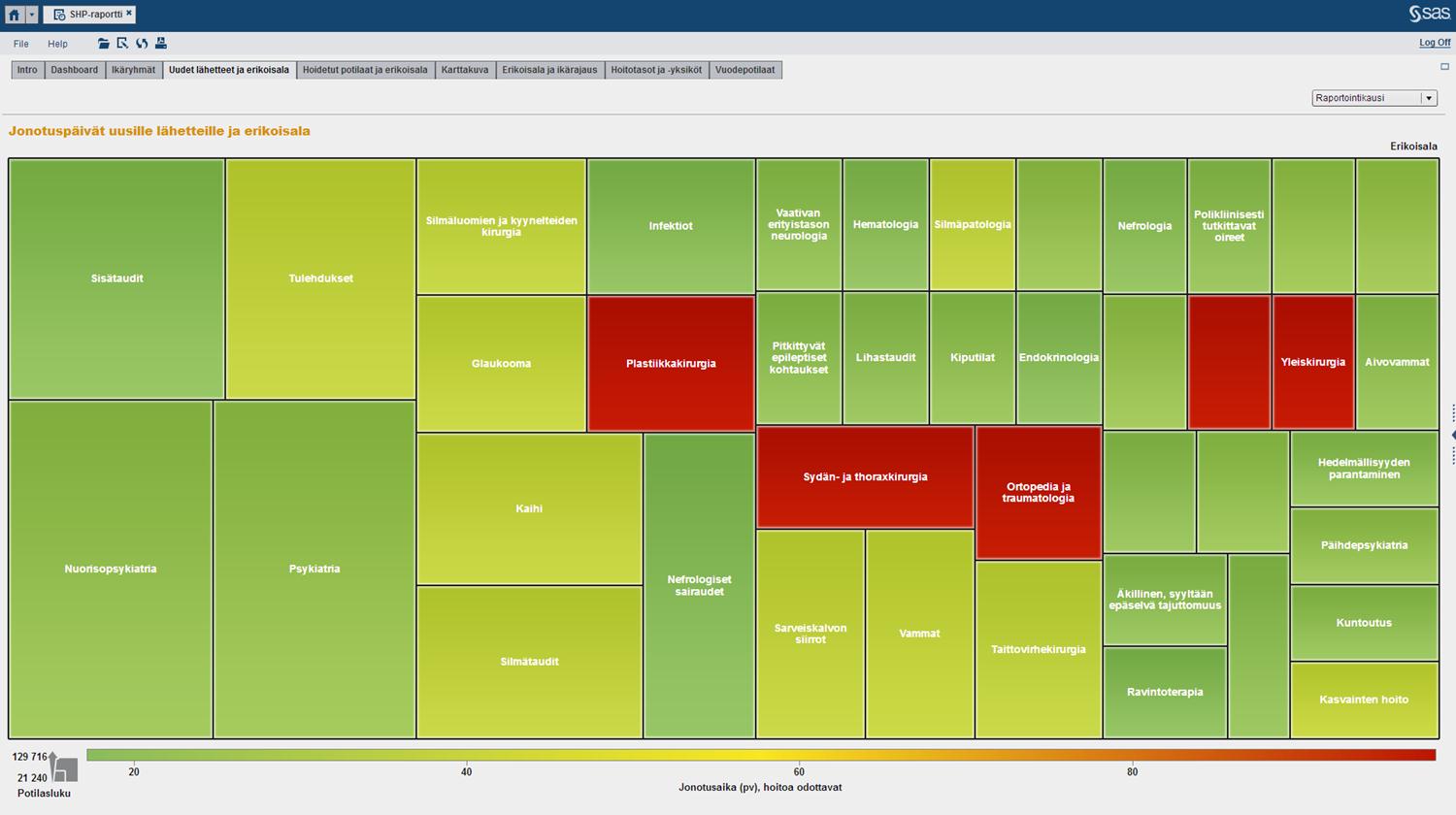Select the Ortopedia ja traumatologia tile
The height and width of the screenshot is (815, 1456).
[1039, 493]
